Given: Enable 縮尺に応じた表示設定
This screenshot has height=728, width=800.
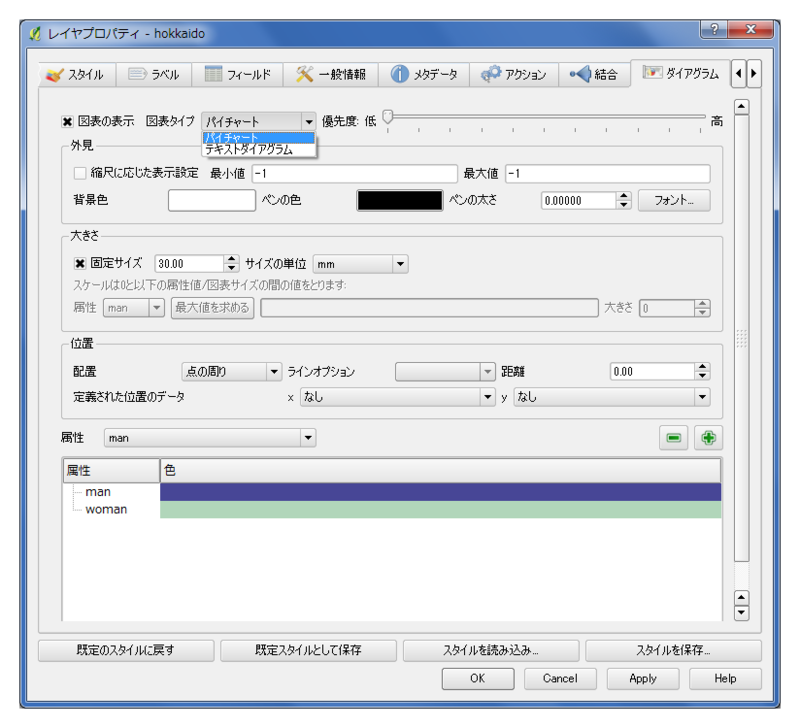Looking at the screenshot, I should [x=79, y=173].
